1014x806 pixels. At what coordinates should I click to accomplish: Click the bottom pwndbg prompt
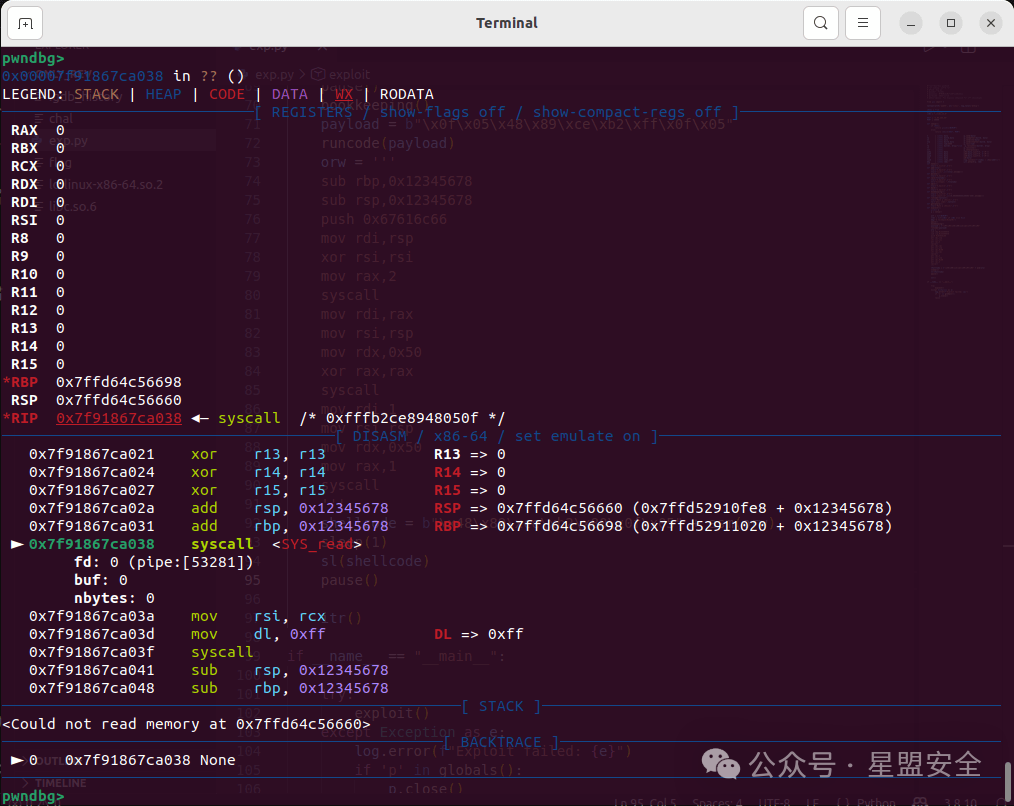[x=33, y=796]
